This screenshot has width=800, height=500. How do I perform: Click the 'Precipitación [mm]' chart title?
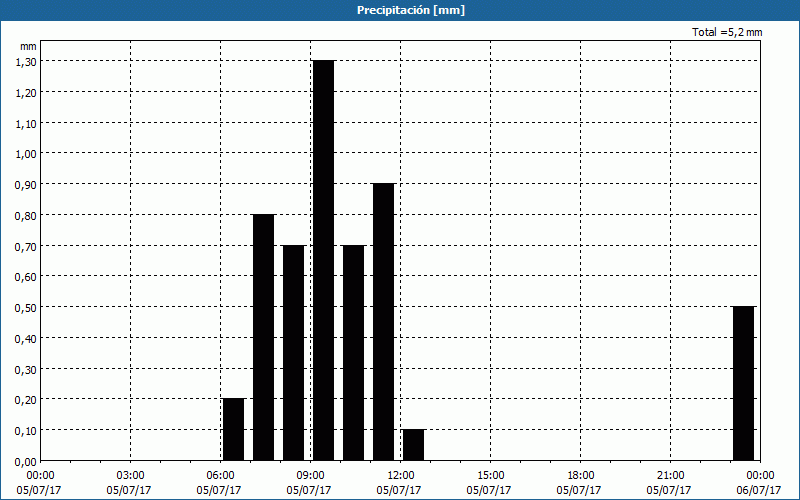click(411, 10)
